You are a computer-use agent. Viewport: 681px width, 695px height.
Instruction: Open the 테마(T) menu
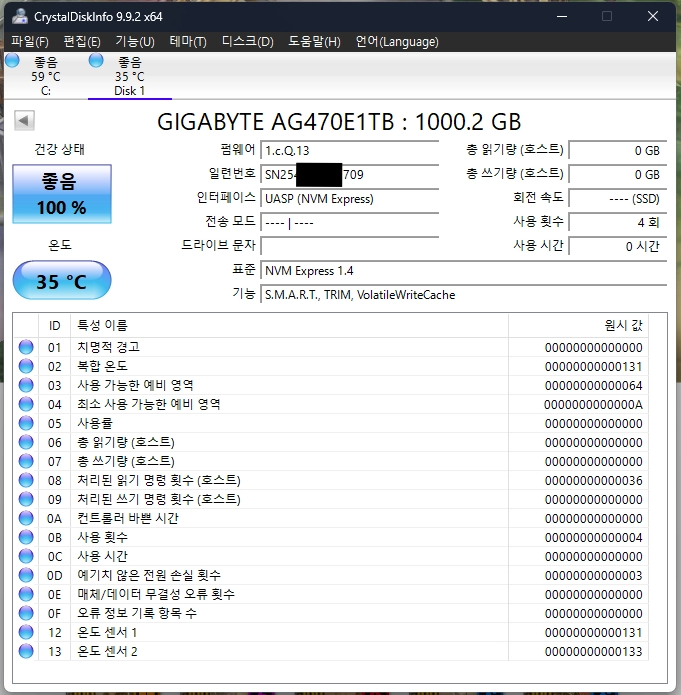pyautogui.click(x=188, y=42)
